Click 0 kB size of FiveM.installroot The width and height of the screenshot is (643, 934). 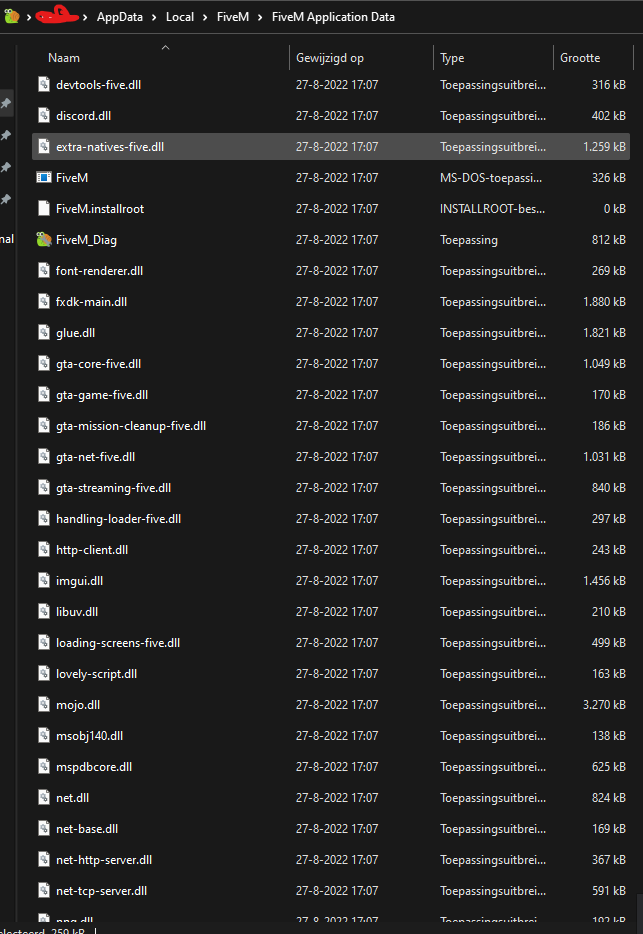[x=614, y=208]
